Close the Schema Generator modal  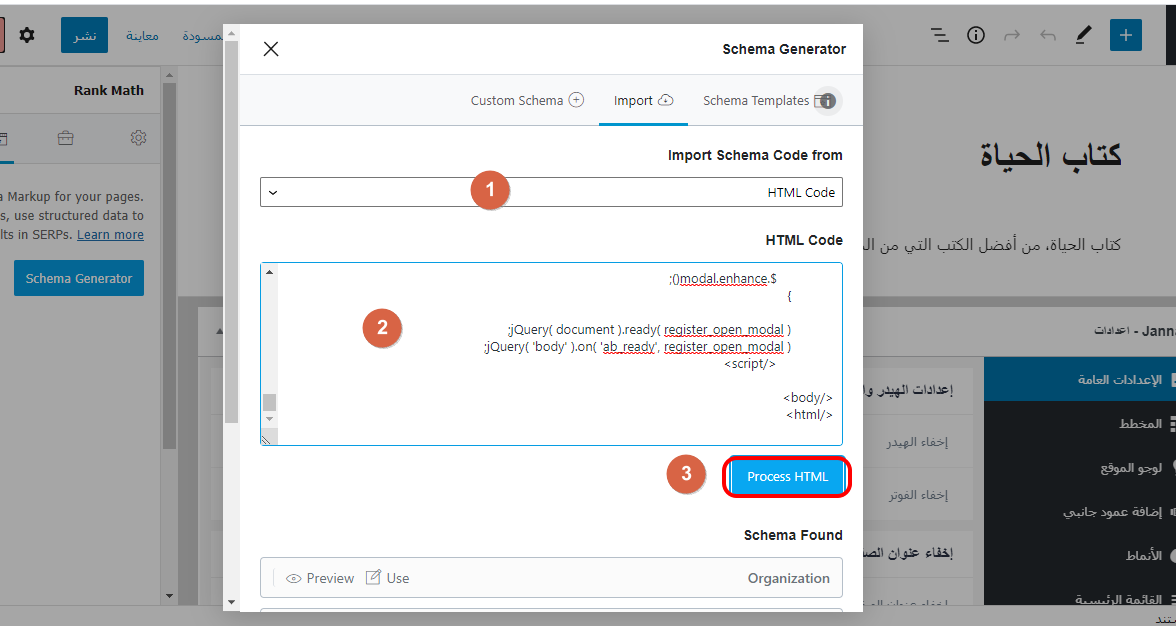click(271, 49)
